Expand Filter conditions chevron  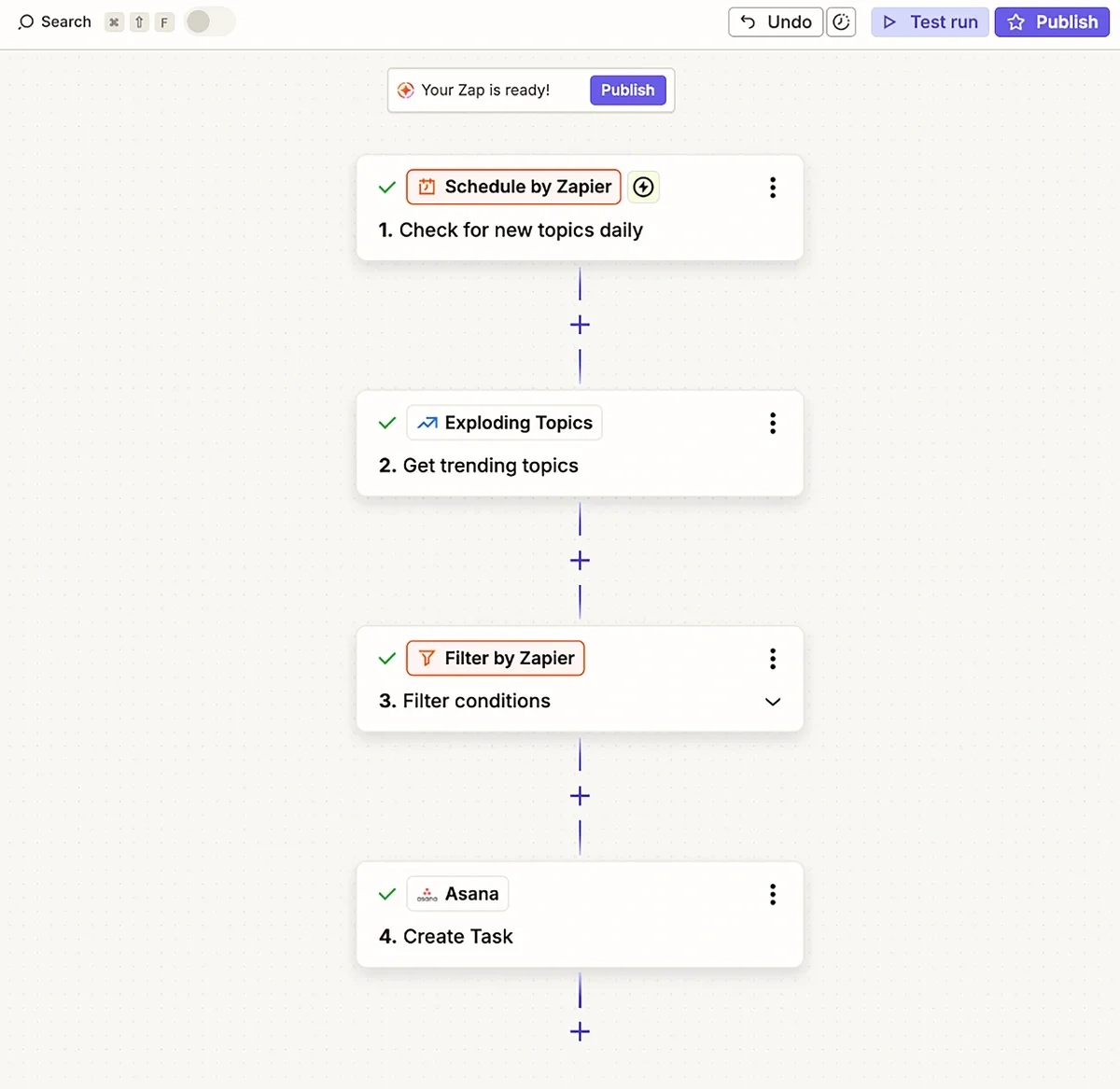point(773,702)
